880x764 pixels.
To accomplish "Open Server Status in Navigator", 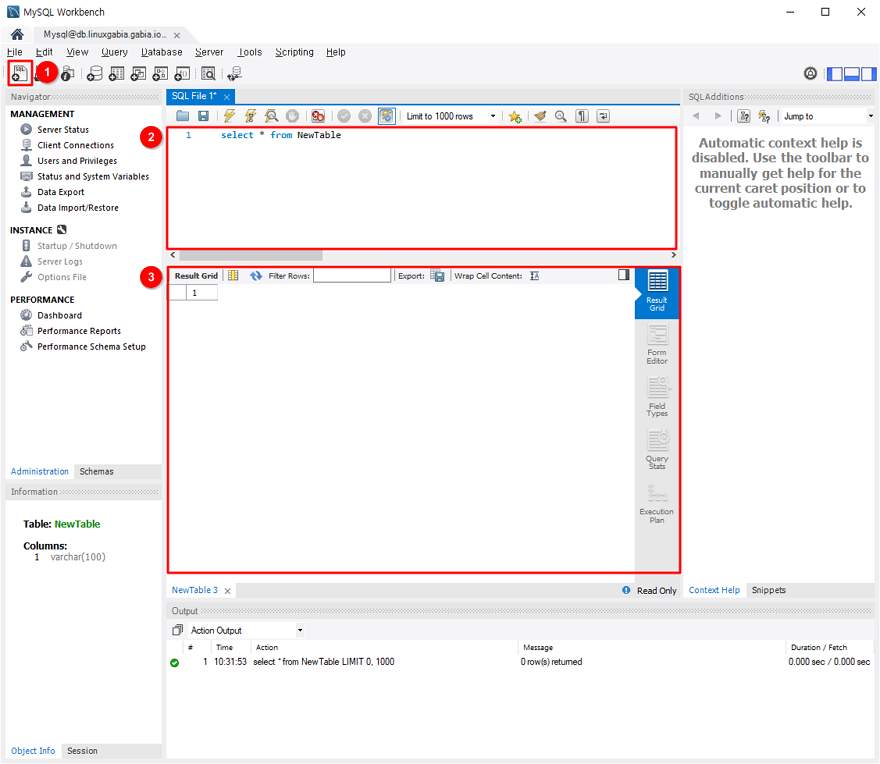I will 63,130.
